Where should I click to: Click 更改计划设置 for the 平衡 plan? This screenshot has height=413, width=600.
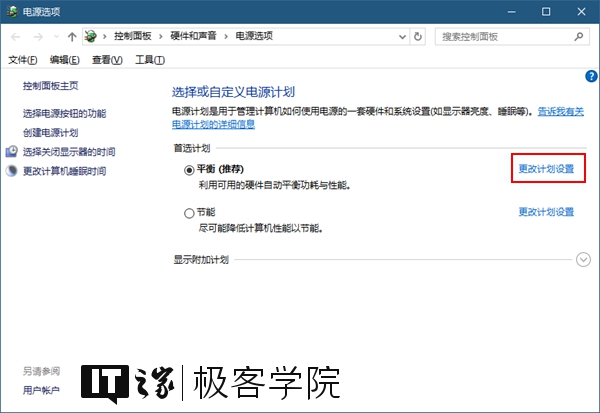(x=546, y=169)
